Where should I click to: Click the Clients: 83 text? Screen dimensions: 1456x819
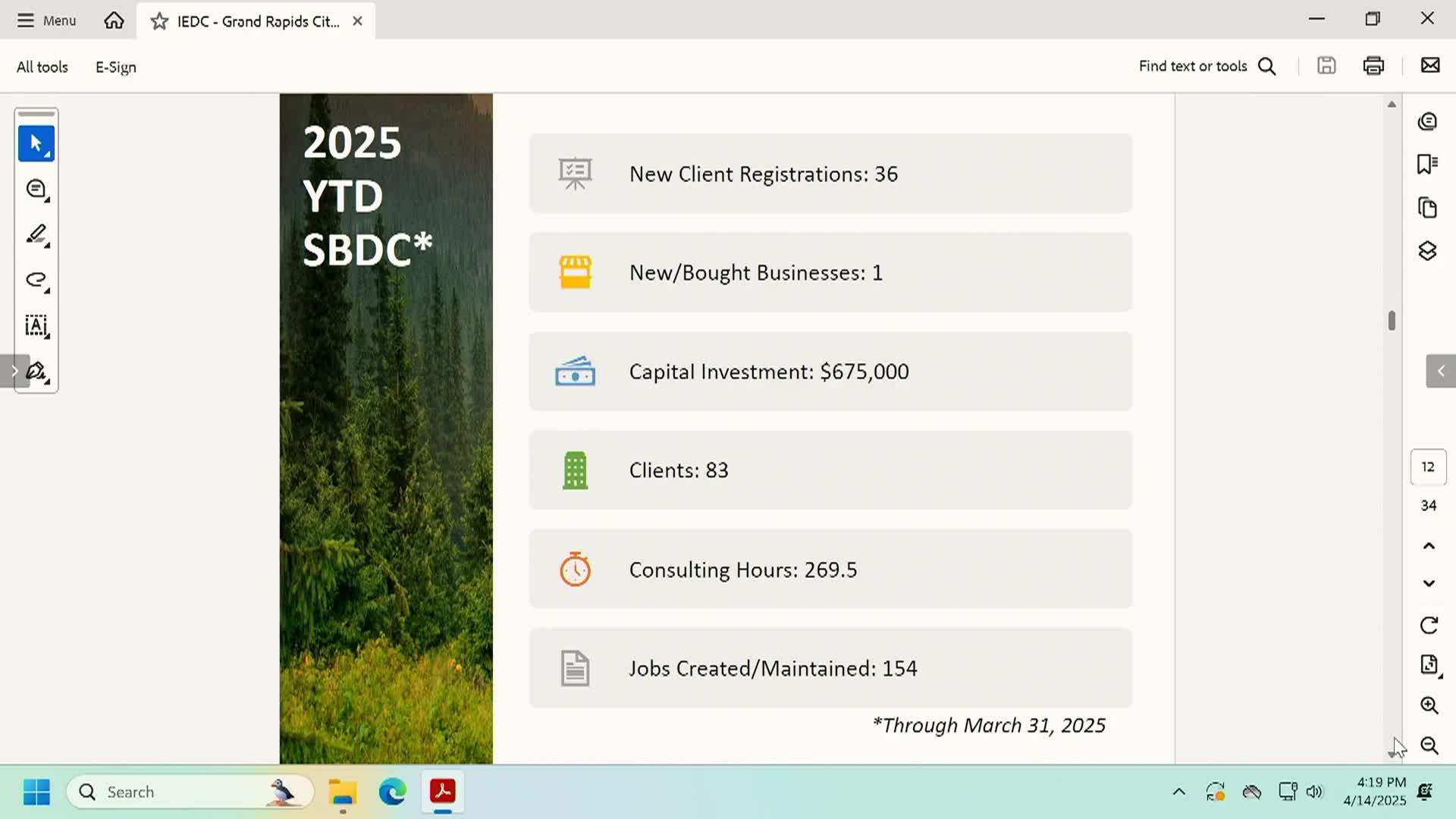tap(679, 470)
